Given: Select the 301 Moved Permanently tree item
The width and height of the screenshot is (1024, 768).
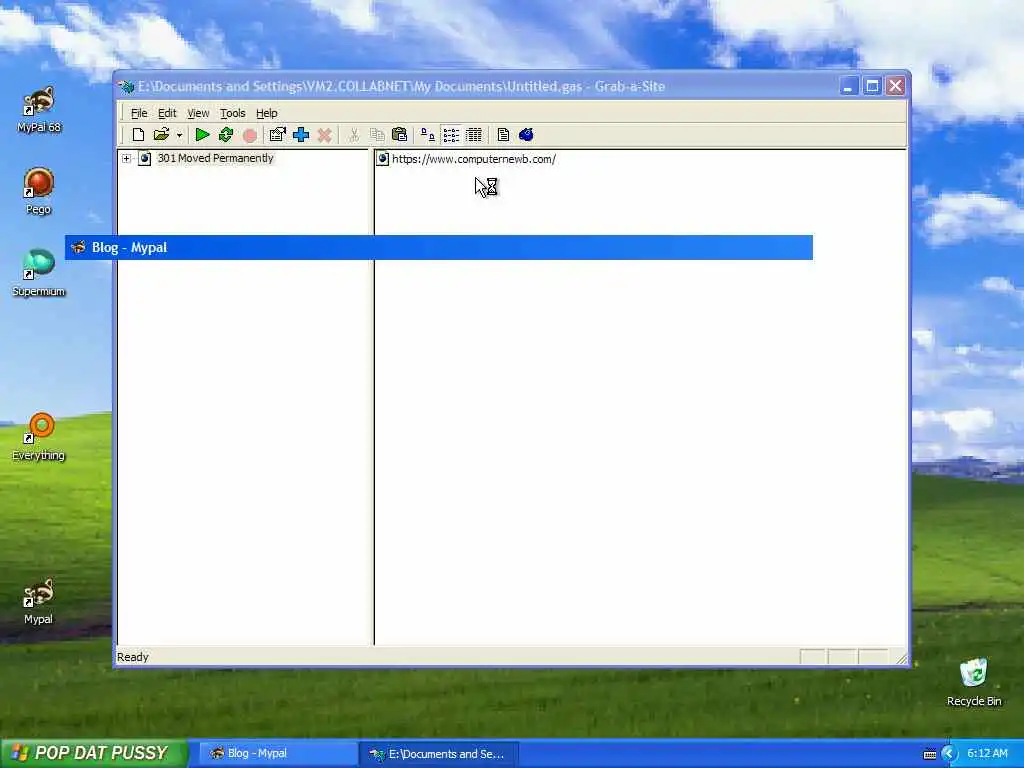Looking at the screenshot, I should tap(216, 158).
